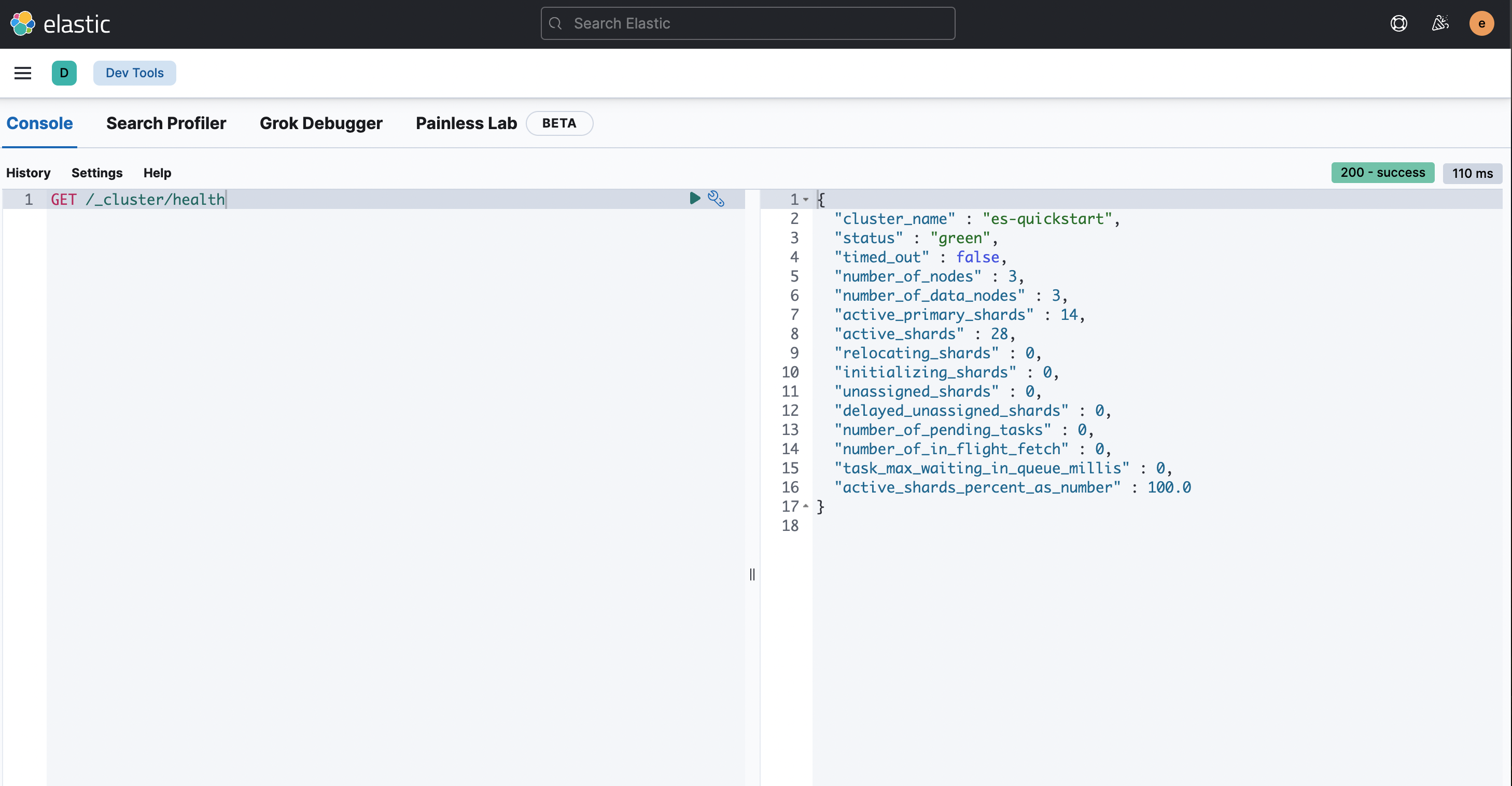Open the hamburger navigation menu
The height and width of the screenshot is (786, 1512).
pyautogui.click(x=23, y=73)
